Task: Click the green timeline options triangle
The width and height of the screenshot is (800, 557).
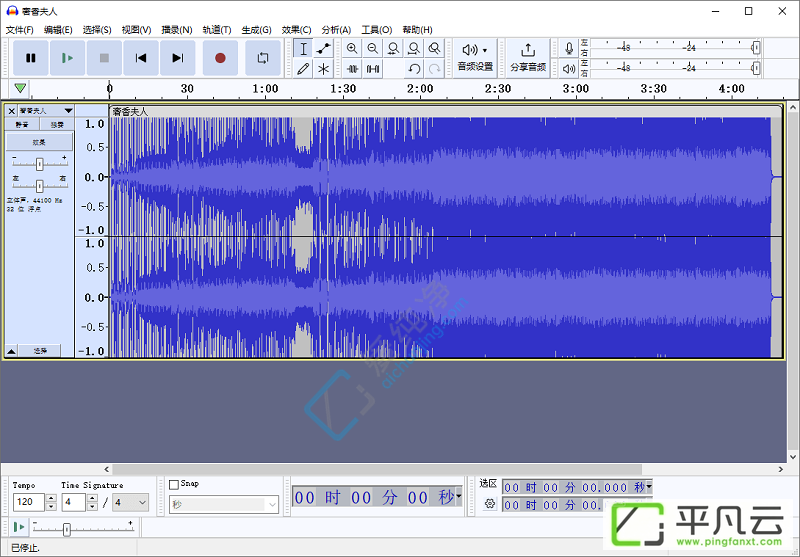Action: [20, 88]
